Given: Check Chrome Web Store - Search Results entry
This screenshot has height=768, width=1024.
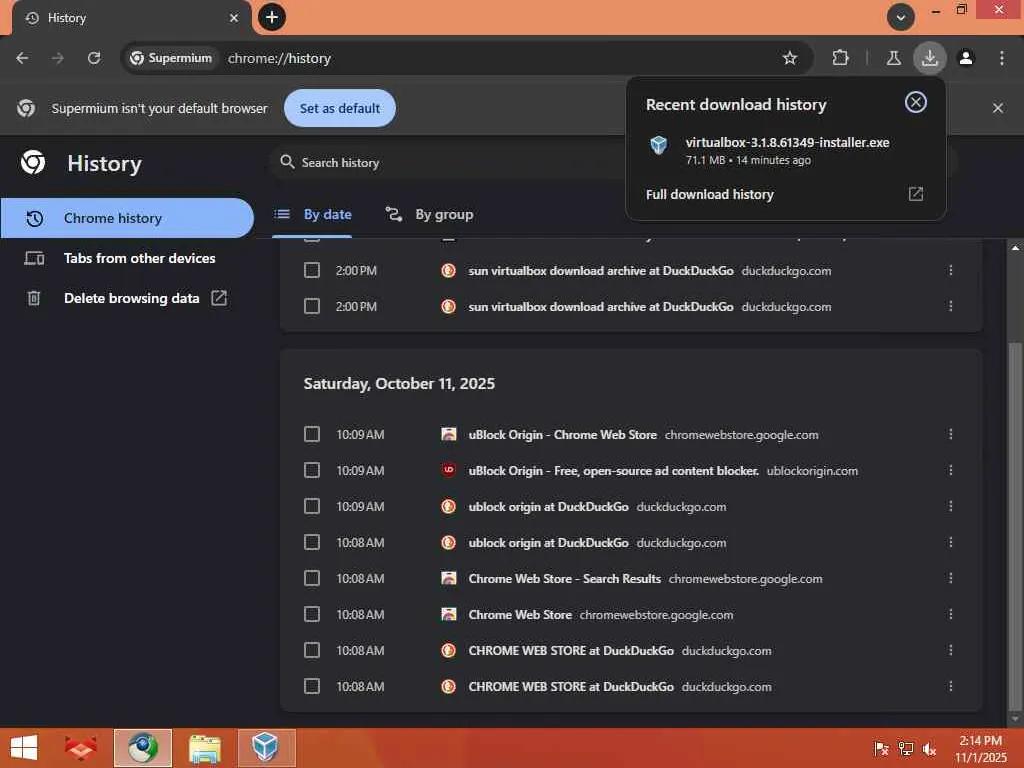Looking at the screenshot, I should [312, 578].
